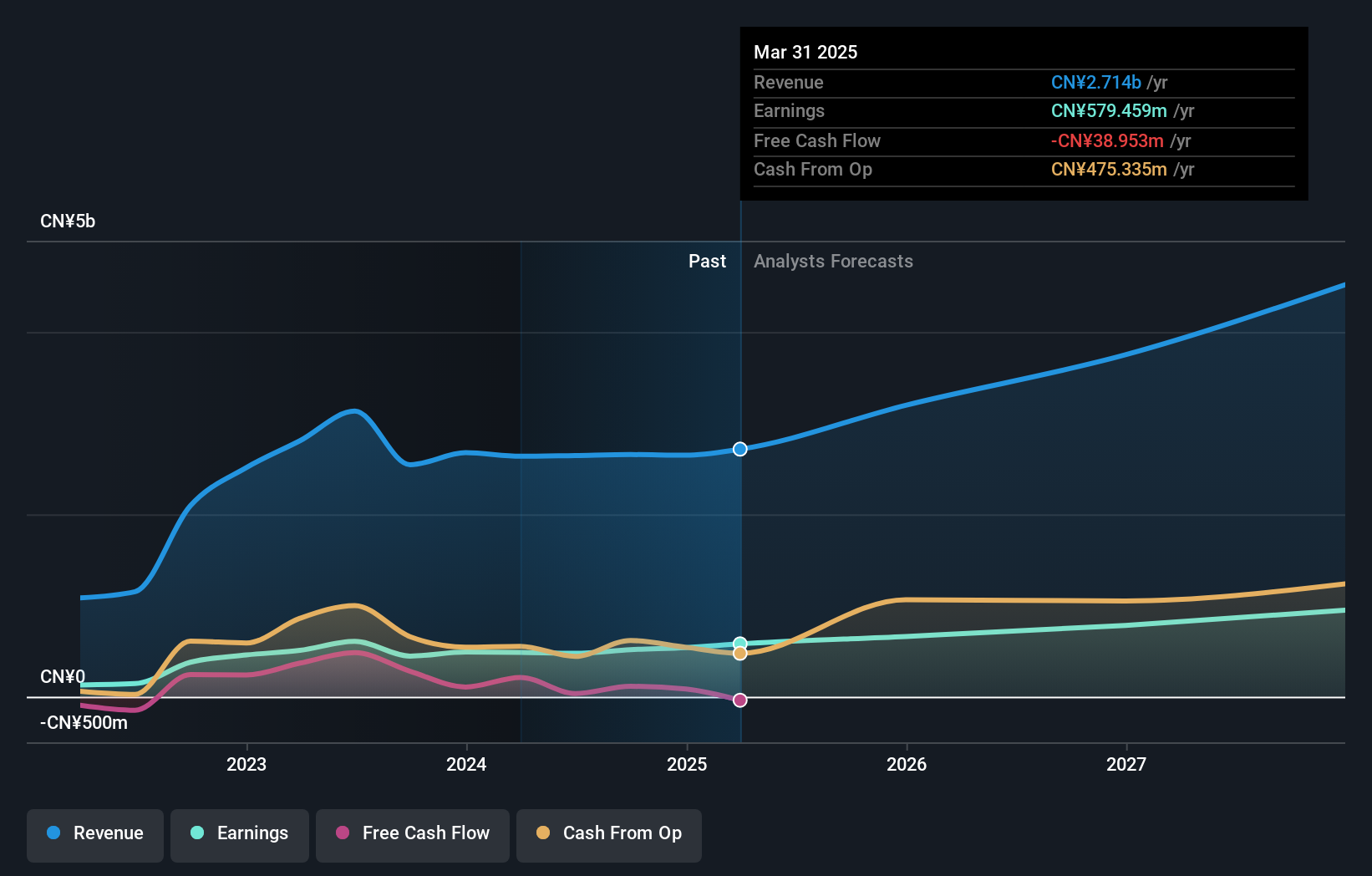The width and height of the screenshot is (1372, 876).
Task: Toggle the Revenue legend button
Action: click(x=95, y=835)
